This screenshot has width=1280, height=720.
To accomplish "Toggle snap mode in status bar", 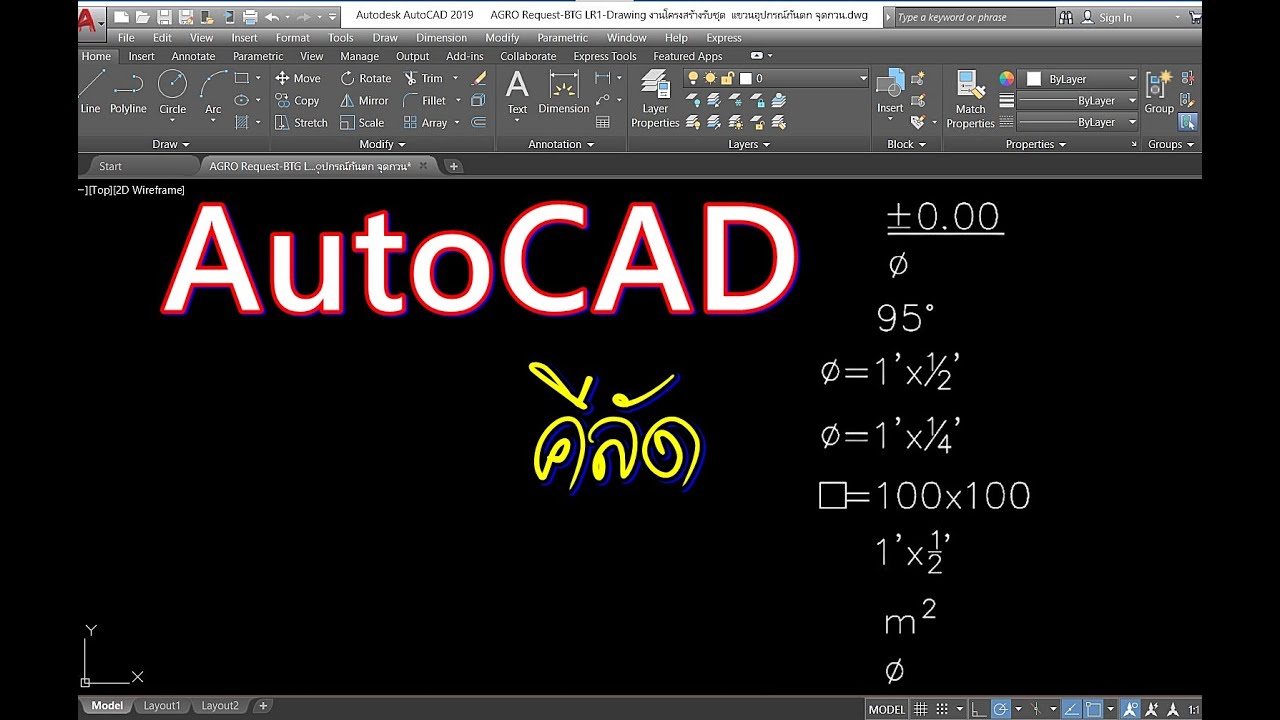I will (941, 709).
